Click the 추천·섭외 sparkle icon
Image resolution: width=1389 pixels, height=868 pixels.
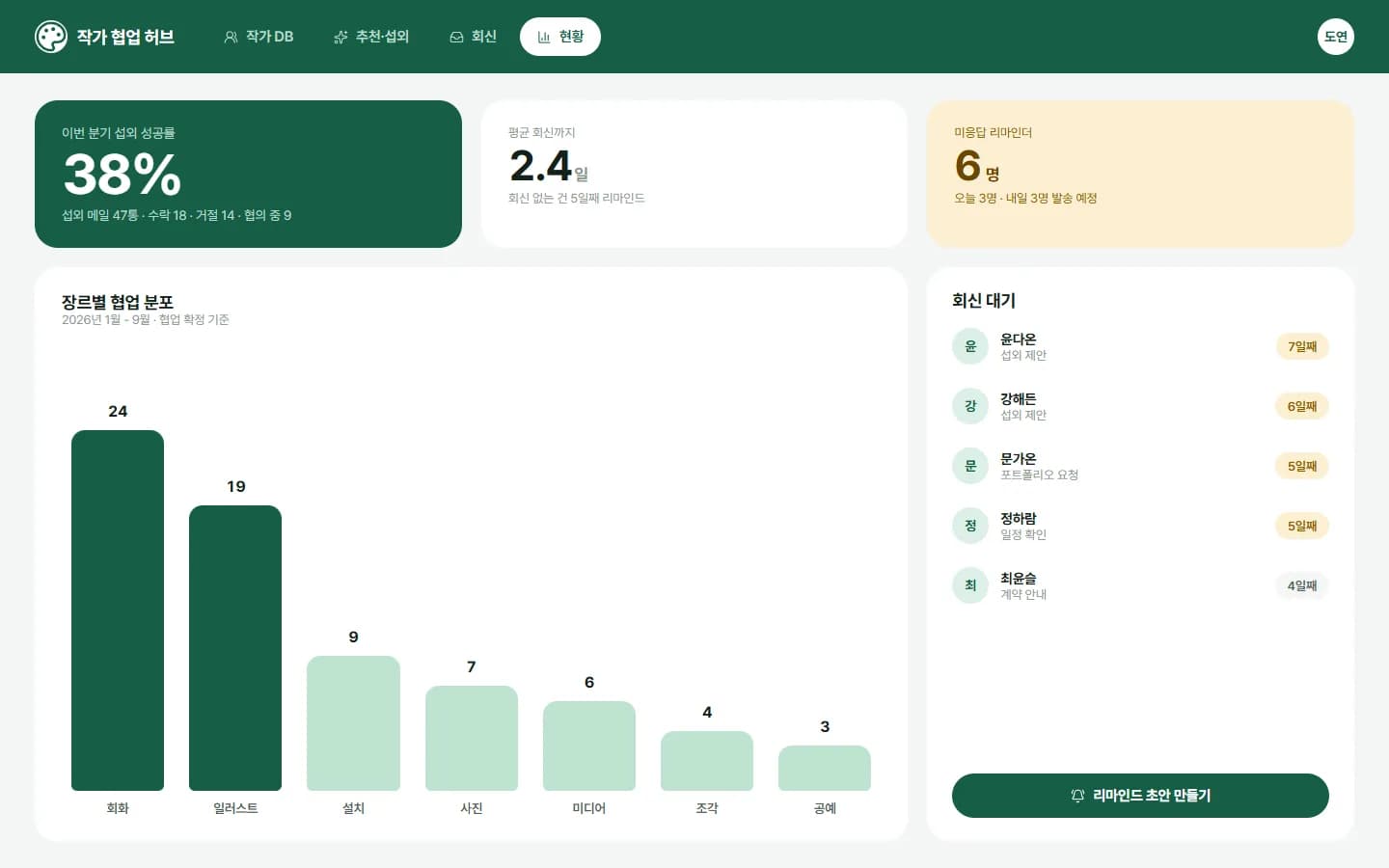coord(340,37)
